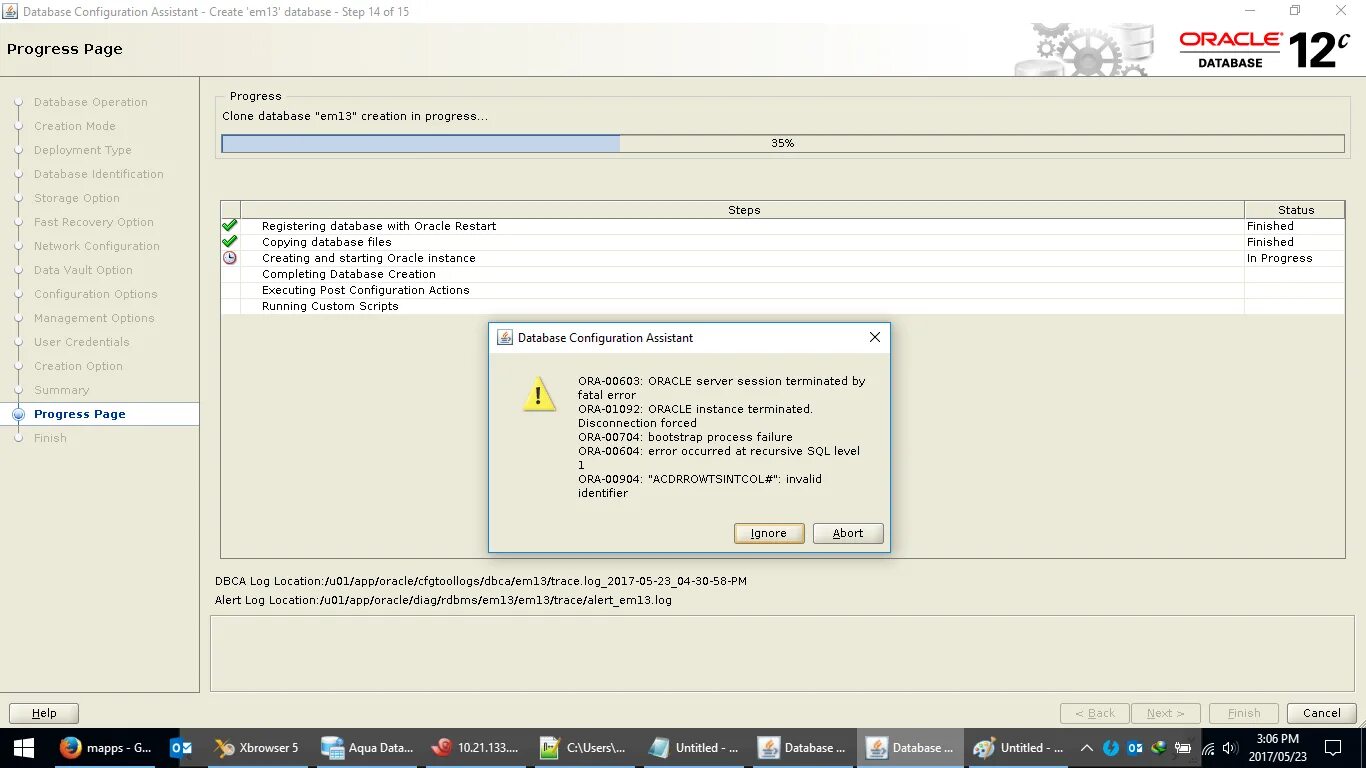Click the Help button
The width and height of the screenshot is (1366, 768).
(x=44, y=713)
